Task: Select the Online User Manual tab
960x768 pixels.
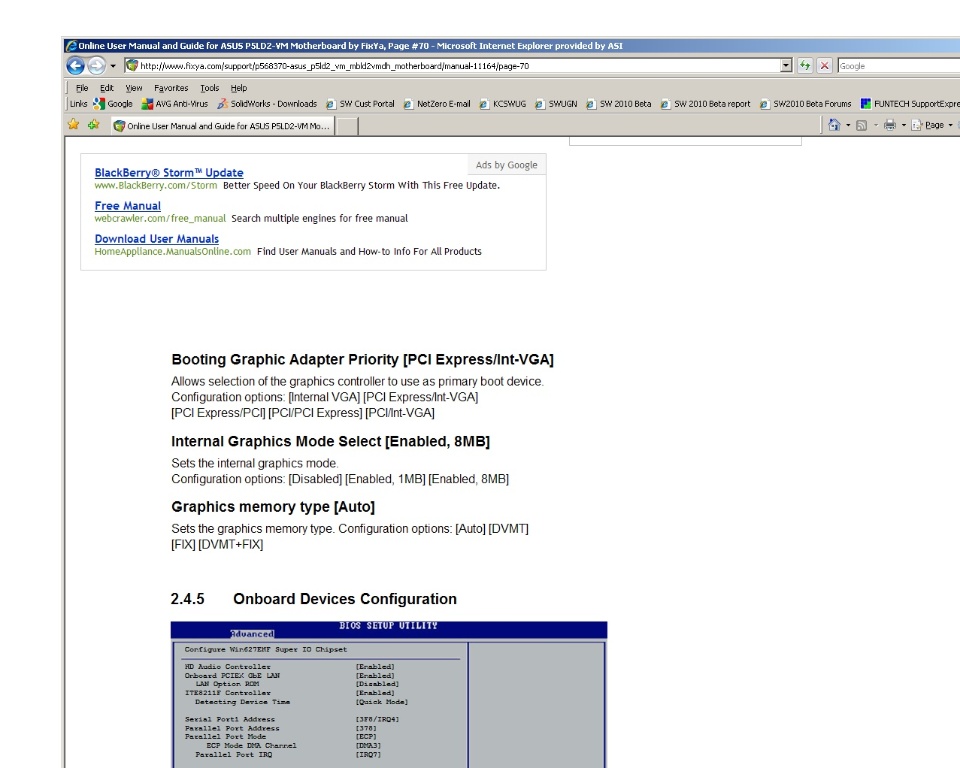Action: pyautogui.click(x=223, y=126)
